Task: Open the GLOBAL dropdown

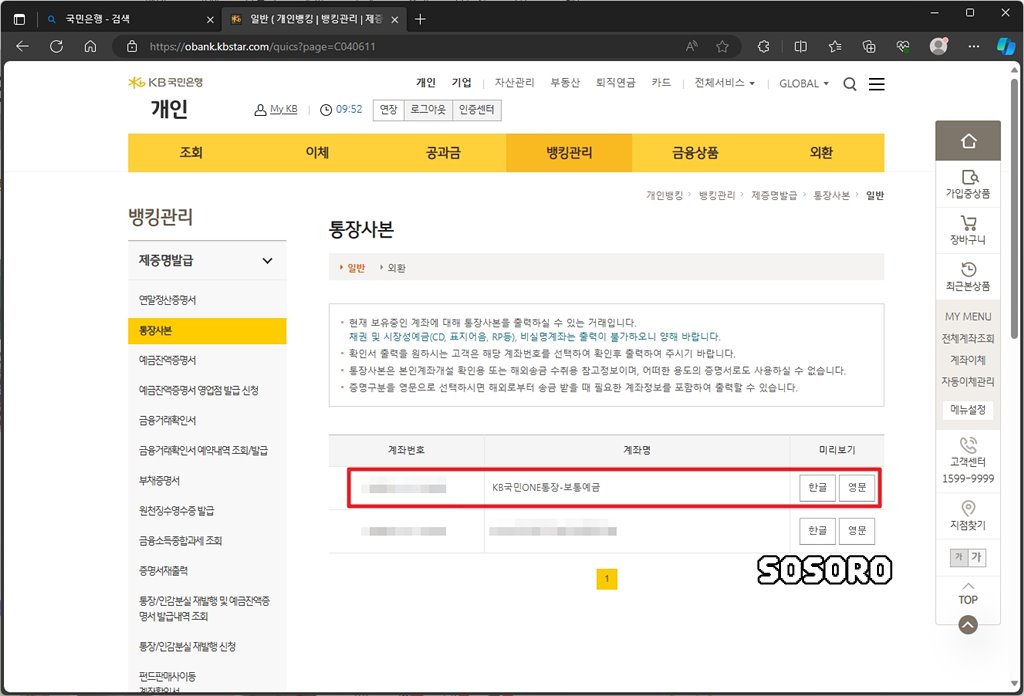Action: [803, 84]
